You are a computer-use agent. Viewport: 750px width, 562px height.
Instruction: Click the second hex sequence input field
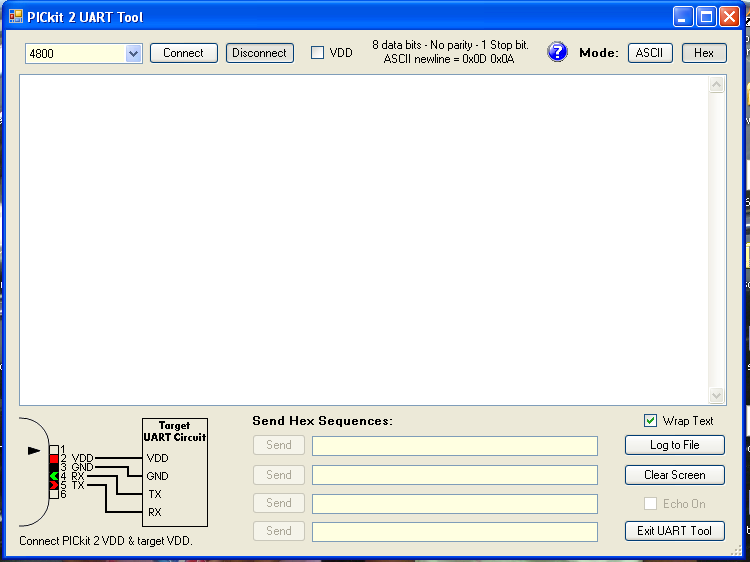[455, 475]
